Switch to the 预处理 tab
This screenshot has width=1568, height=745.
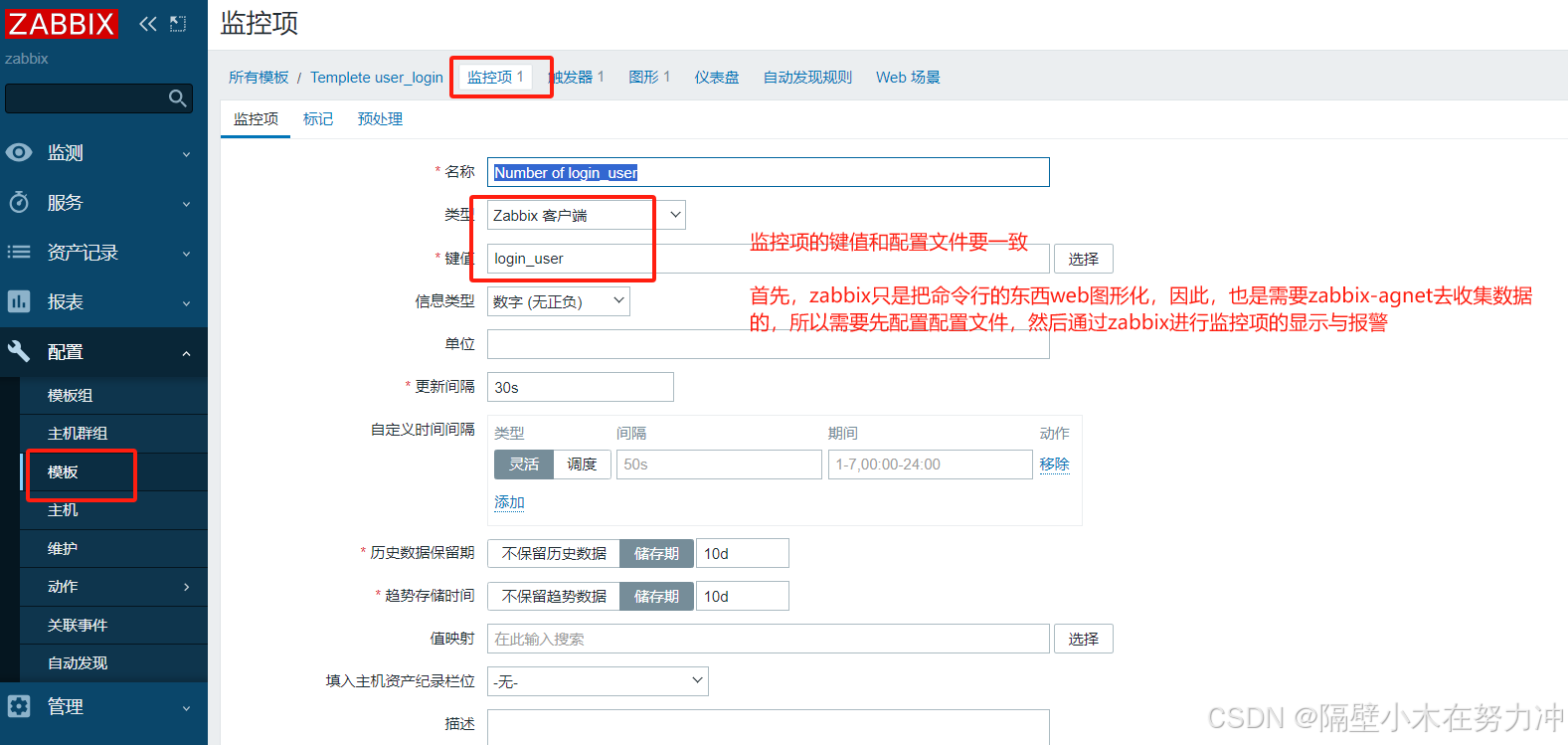coord(380,118)
